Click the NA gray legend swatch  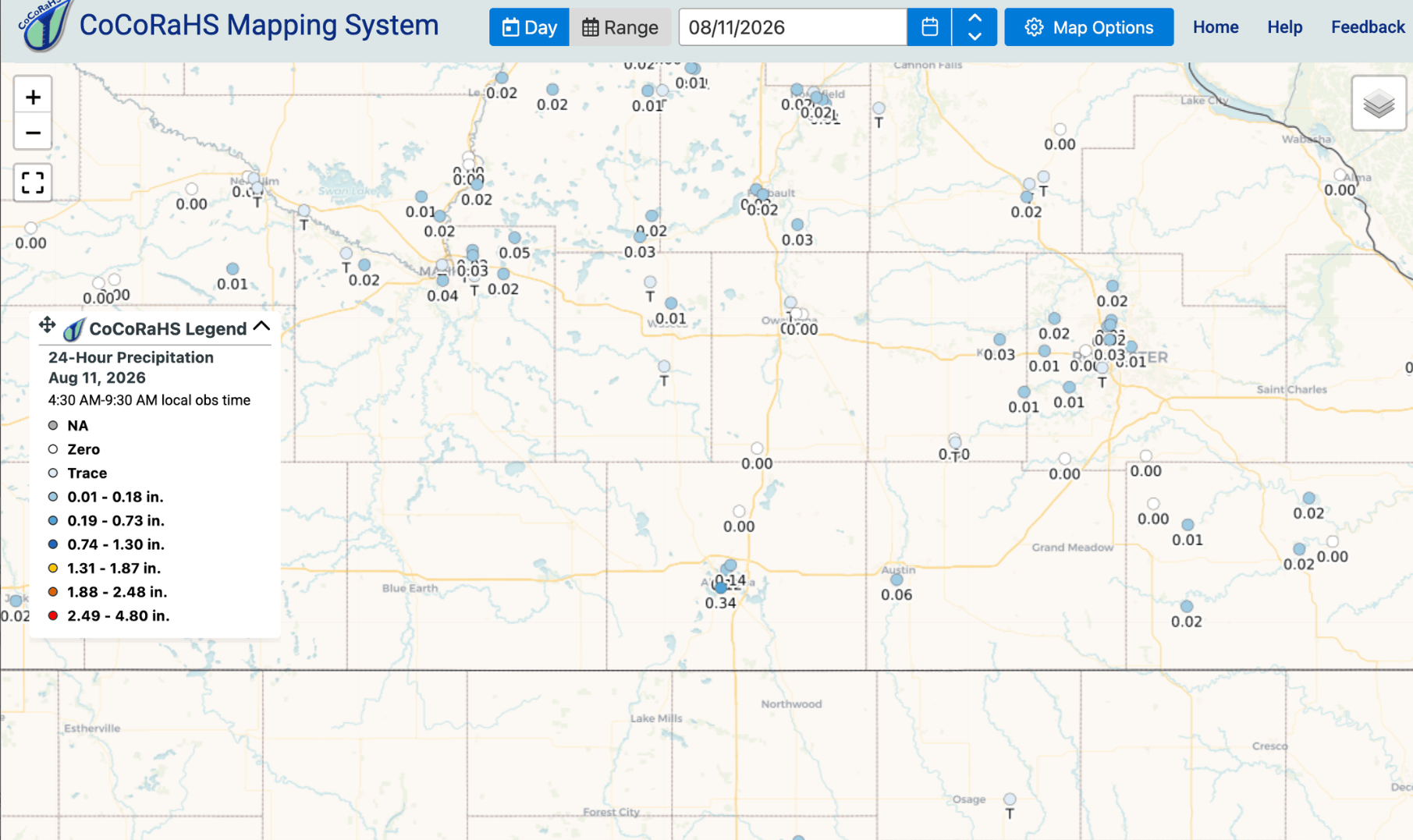[x=53, y=426]
